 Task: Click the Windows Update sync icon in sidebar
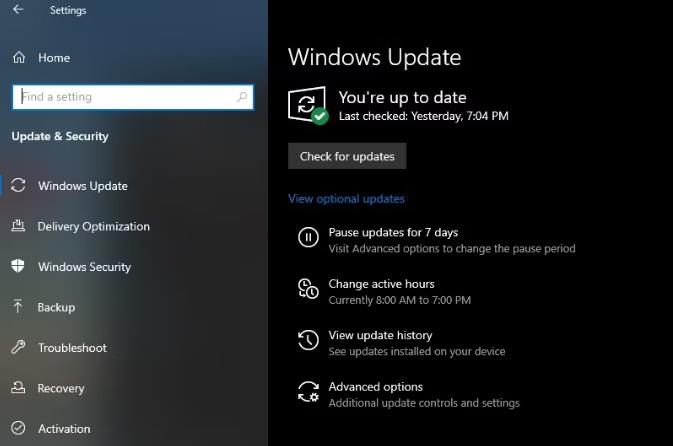(x=18, y=185)
